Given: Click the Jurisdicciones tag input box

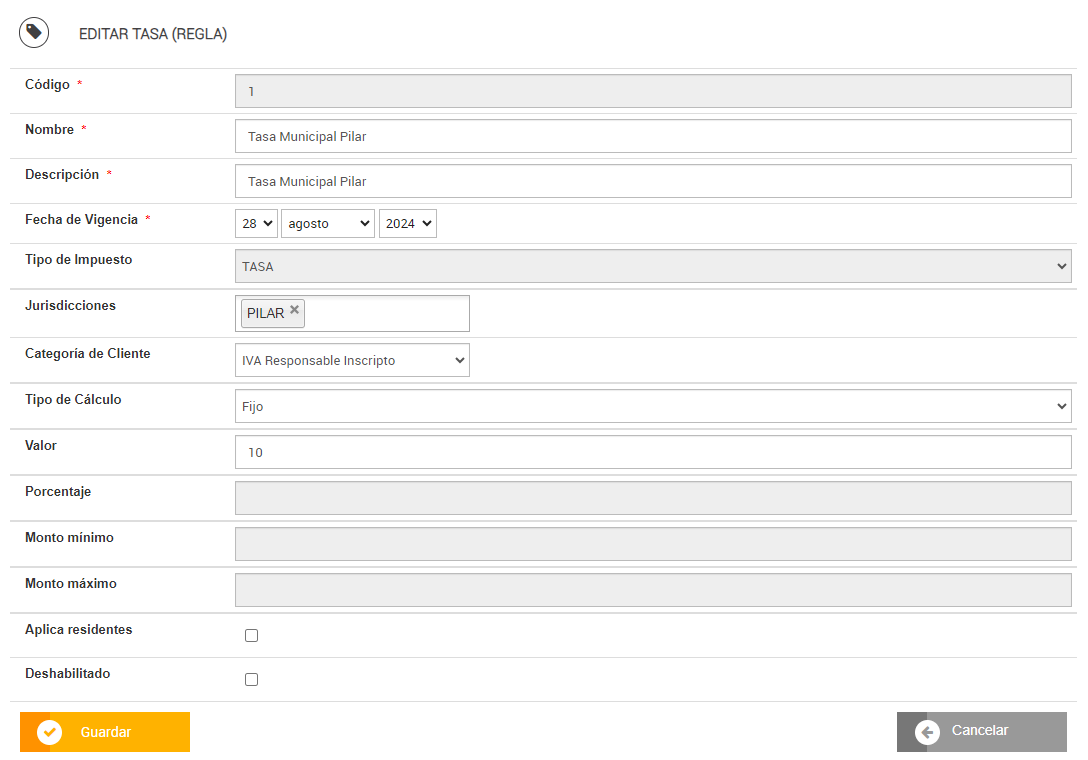Looking at the screenshot, I should tap(385, 313).
